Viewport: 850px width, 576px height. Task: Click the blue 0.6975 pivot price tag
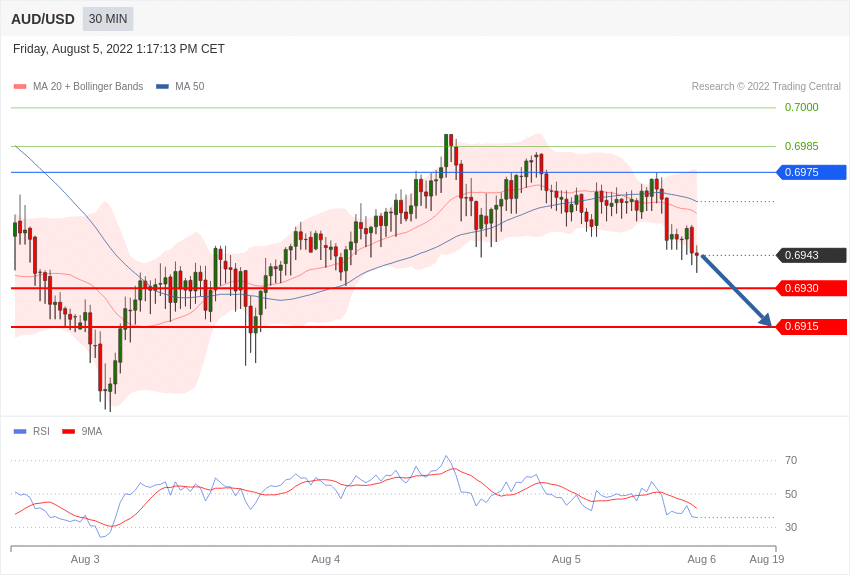point(812,172)
